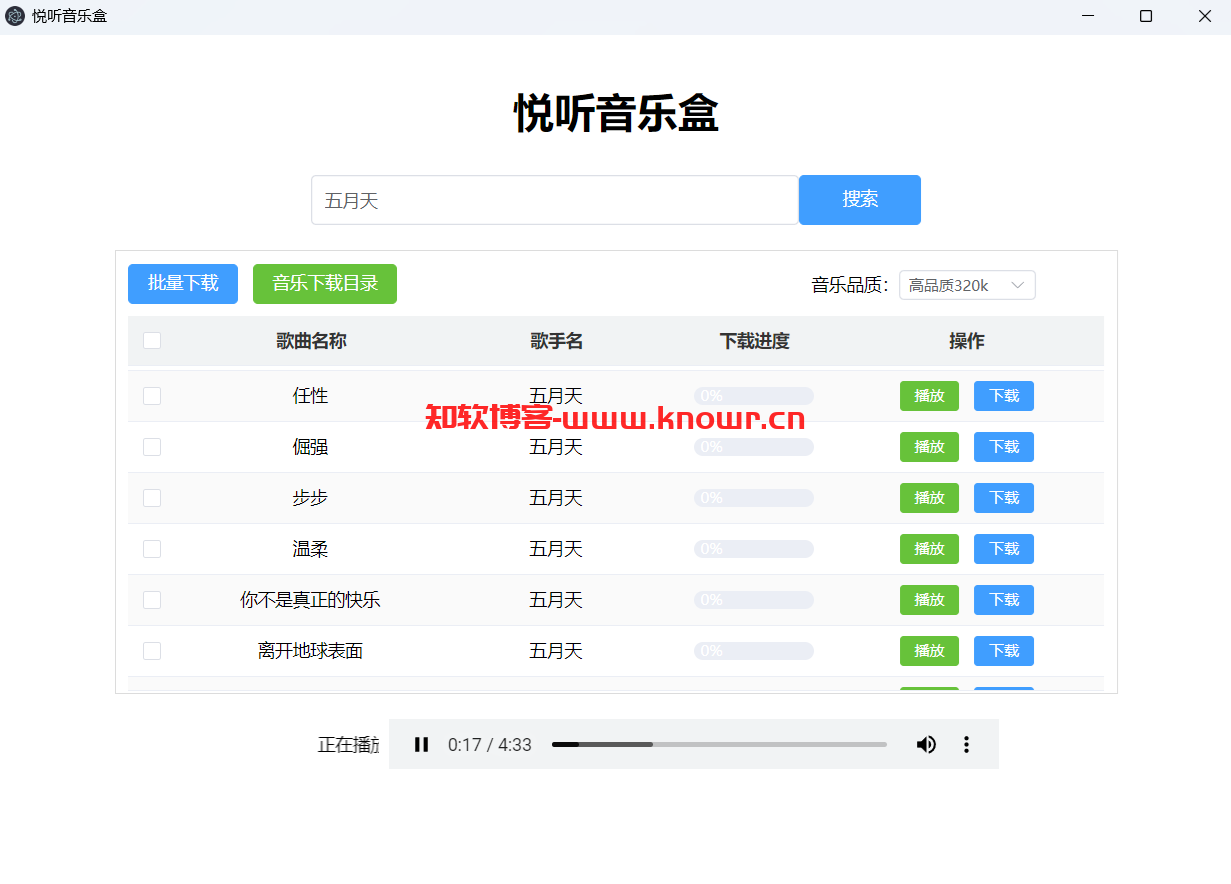Image resolution: width=1231 pixels, height=884 pixels.
Task: Click the 下载进度 column header
Action: coord(754,341)
